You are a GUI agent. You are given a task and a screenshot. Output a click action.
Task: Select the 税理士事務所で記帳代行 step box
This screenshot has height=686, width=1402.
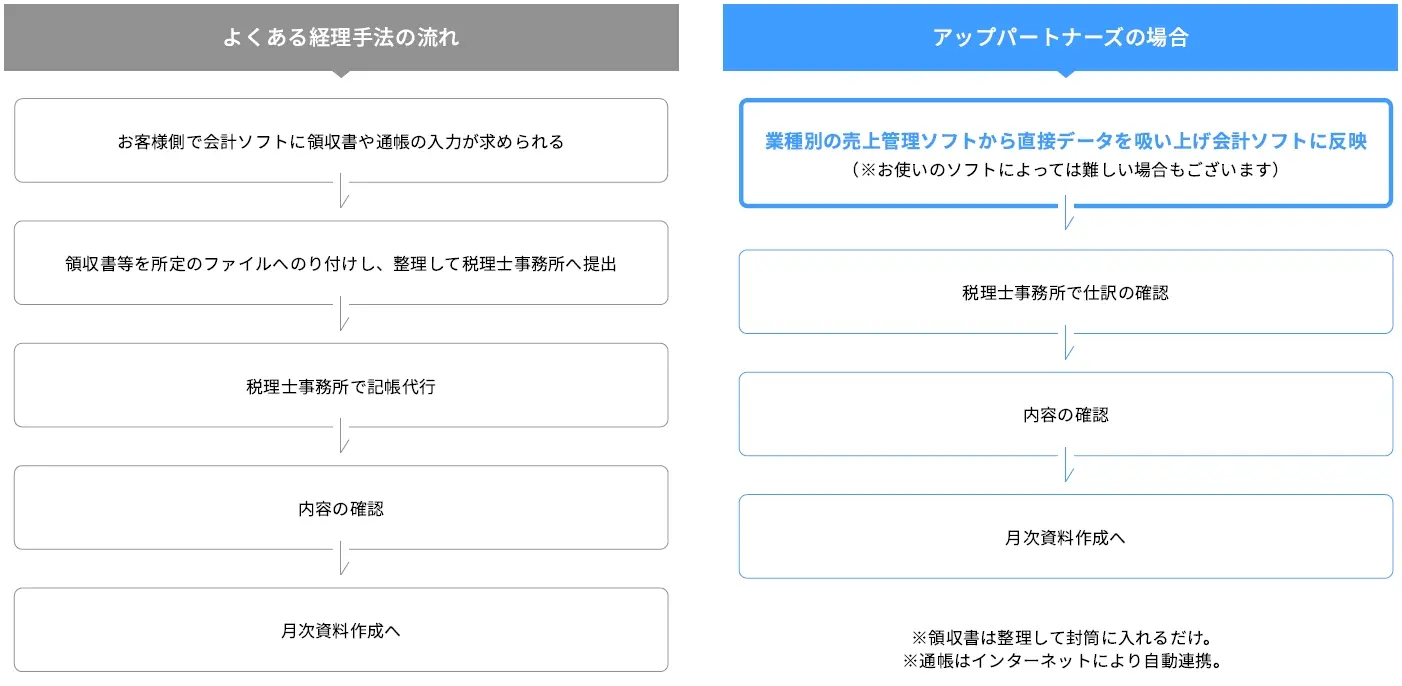(341, 386)
